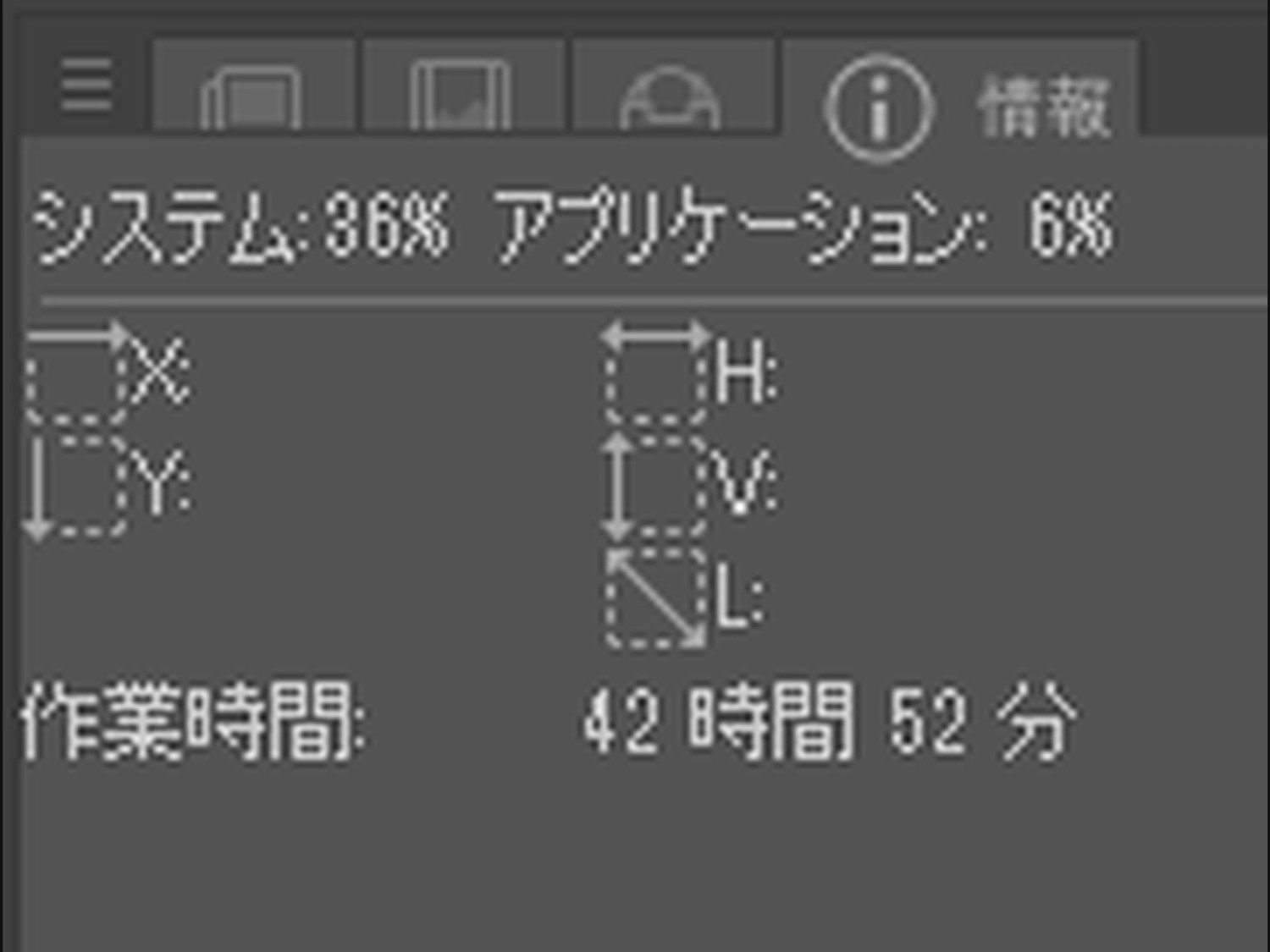Click the 作業時間 label

coord(195,720)
